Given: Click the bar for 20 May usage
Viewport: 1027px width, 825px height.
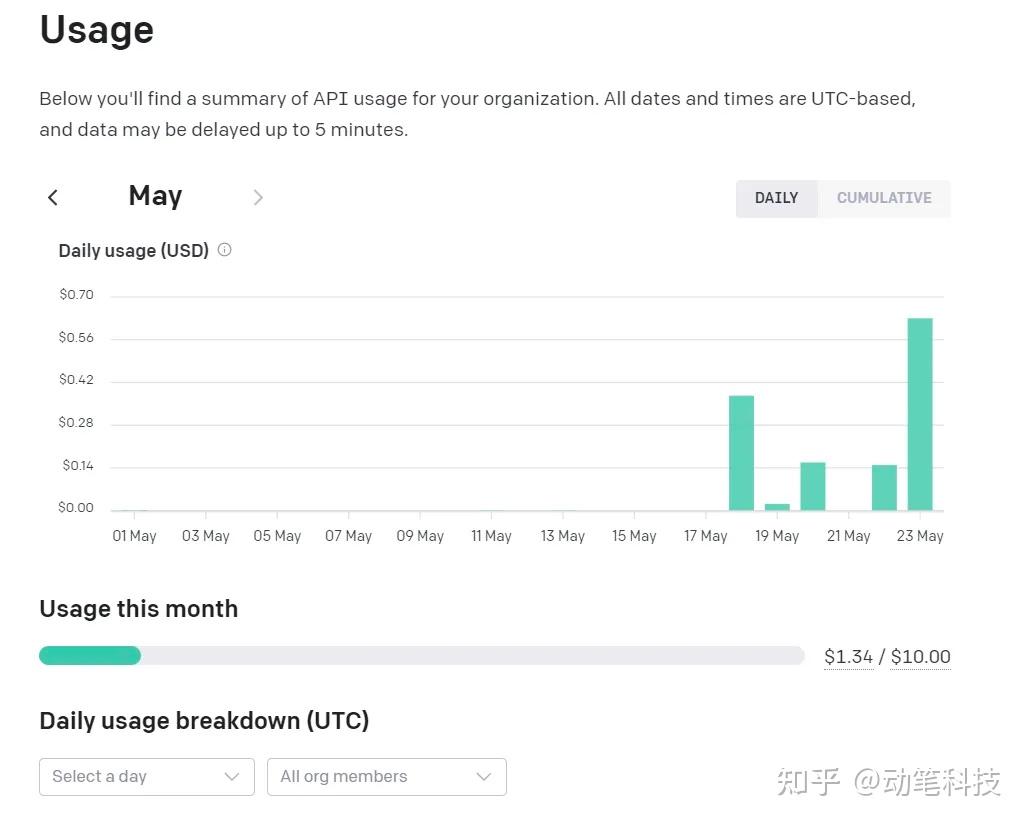Looking at the screenshot, I should (813, 486).
